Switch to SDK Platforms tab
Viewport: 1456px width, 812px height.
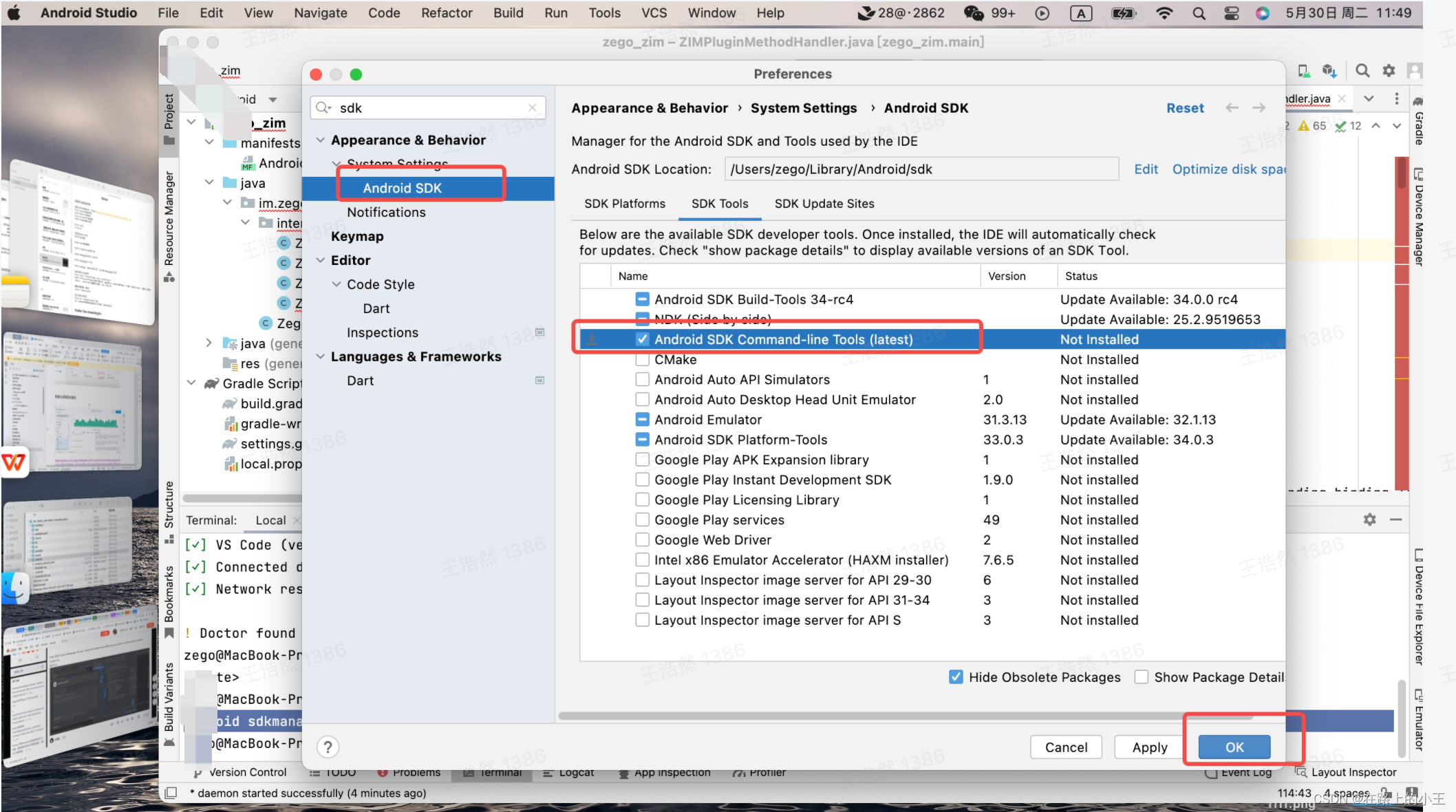(x=625, y=203)
